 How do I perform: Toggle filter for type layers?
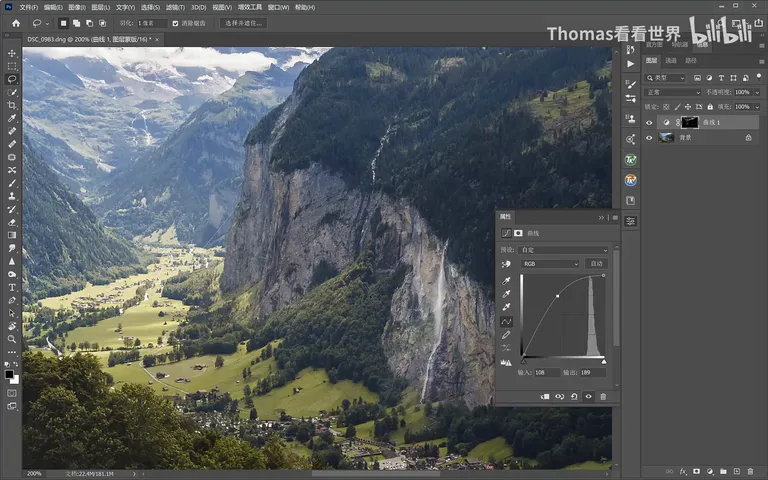click(721, 78)
